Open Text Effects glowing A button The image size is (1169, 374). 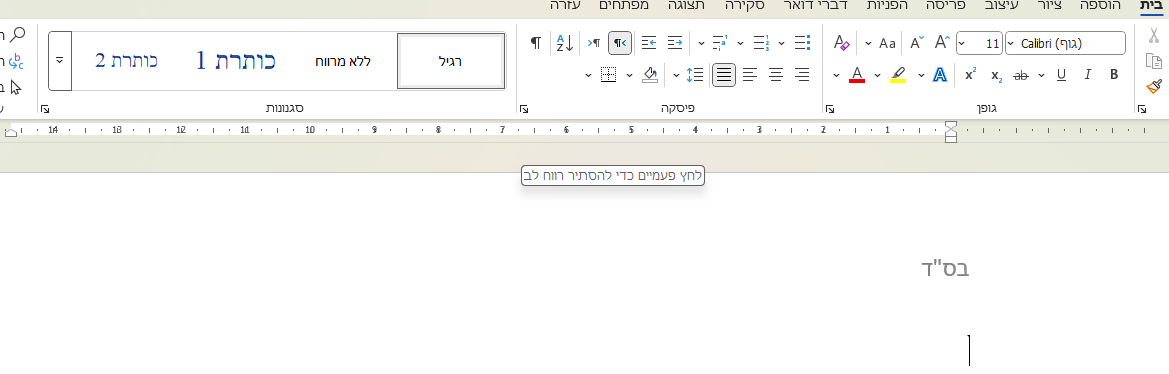click(941, 75)
